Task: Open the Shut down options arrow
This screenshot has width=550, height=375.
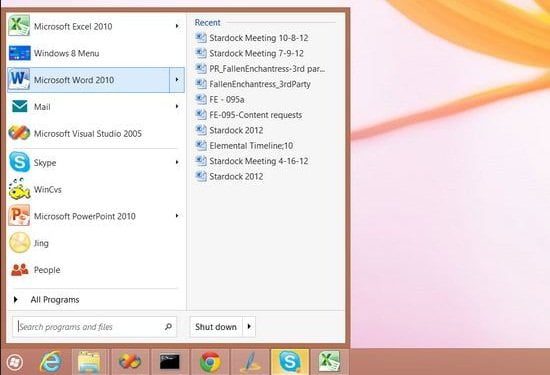Action: pos(249,327)
